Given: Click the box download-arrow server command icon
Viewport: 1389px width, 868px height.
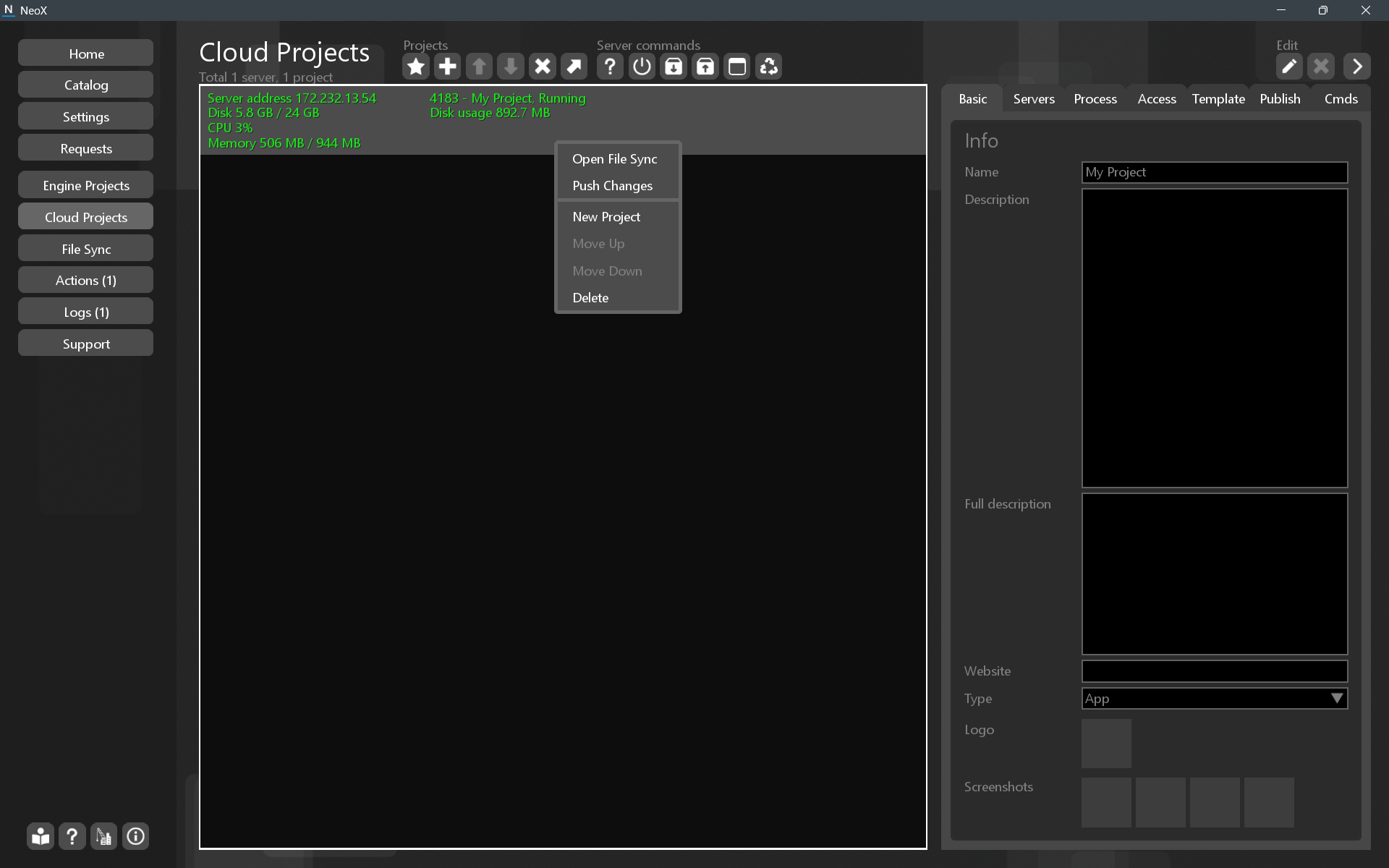Looking at the screenshot, I should click(674, 67).
